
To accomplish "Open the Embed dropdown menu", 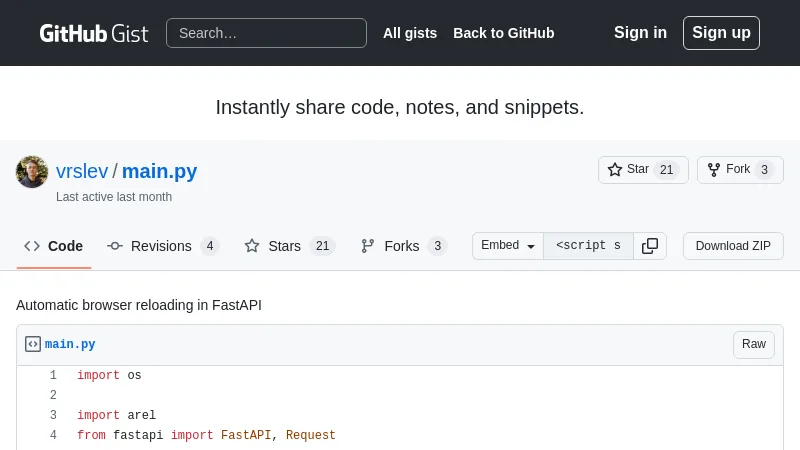I will (508, 246).
